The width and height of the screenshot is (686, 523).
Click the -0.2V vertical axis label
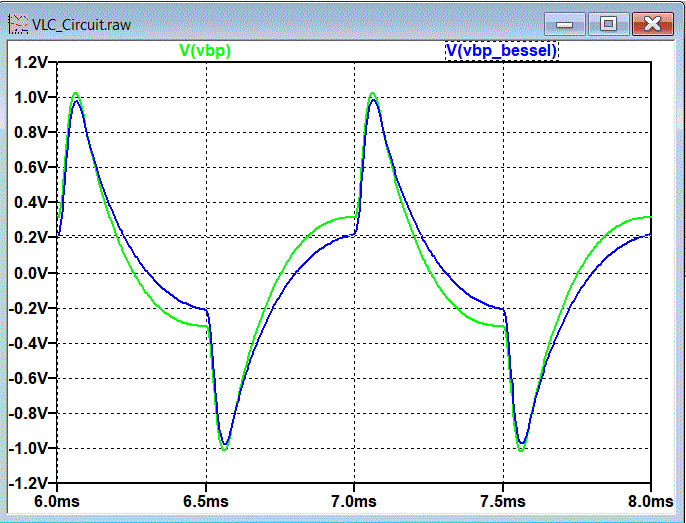(x=28, y=308)
